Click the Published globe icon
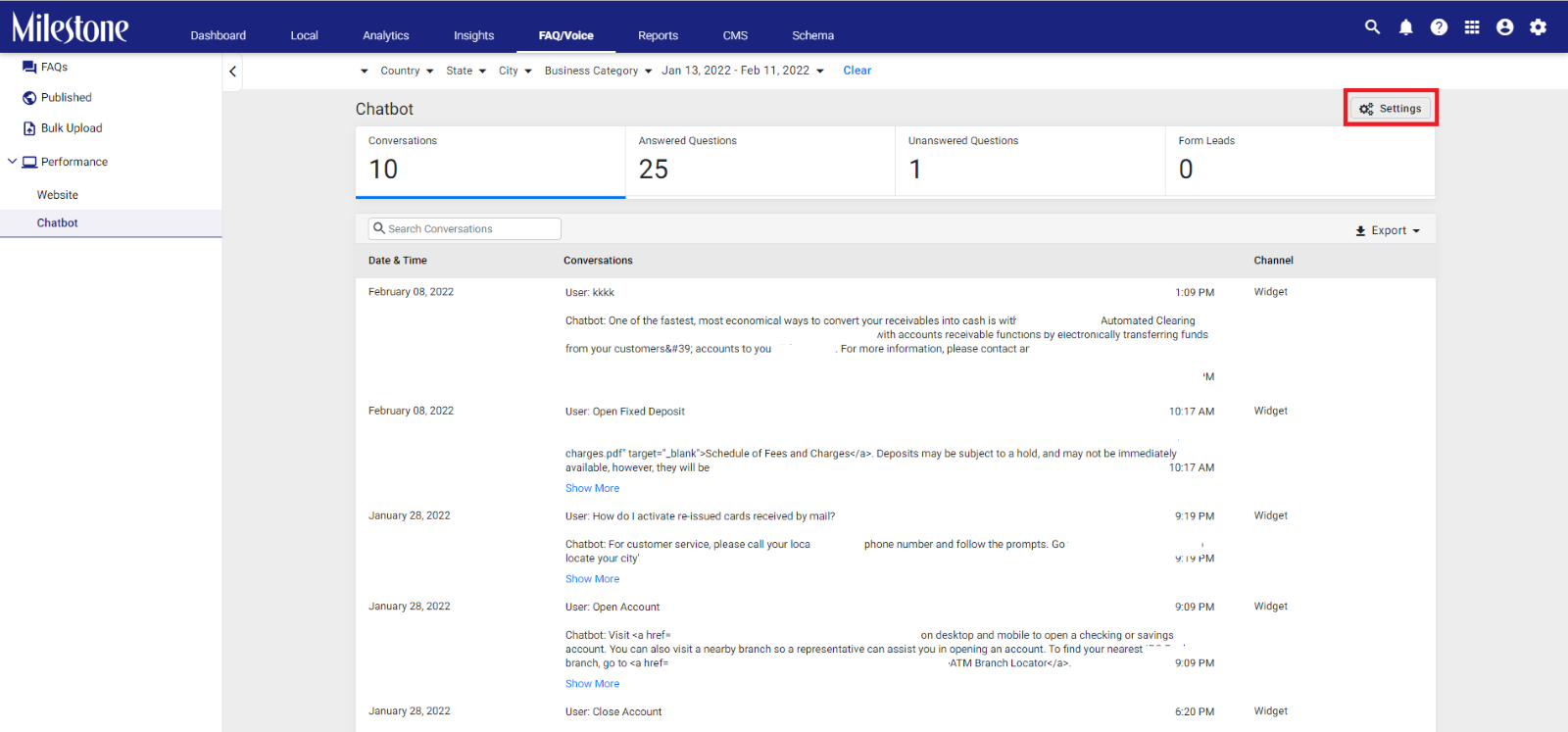The height and width of the screenshot is (732, 1568). coord(29,98)
